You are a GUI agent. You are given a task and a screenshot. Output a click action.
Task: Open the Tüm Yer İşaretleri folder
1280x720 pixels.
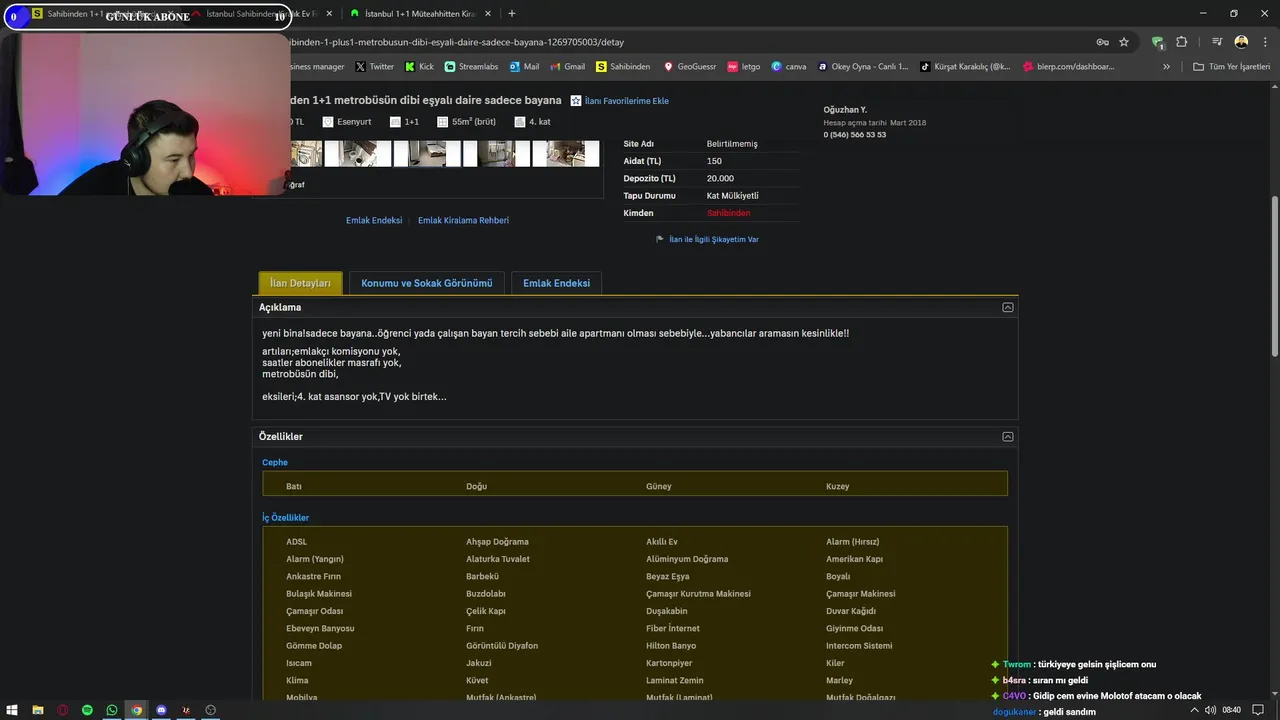(1231, 67)
